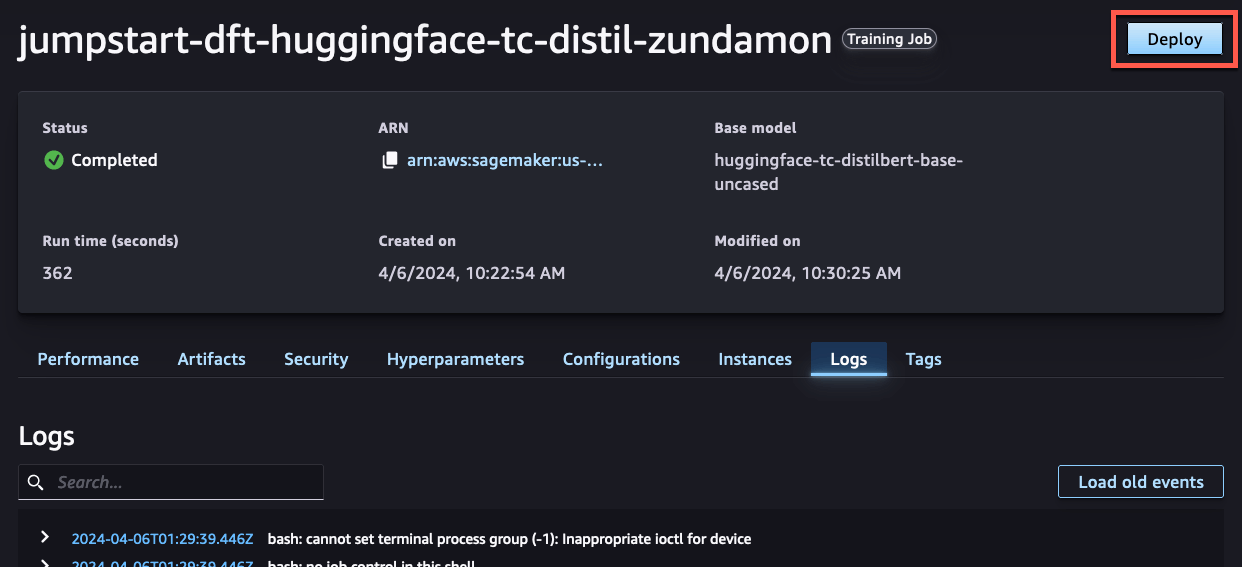Click the Training Job badge

(x=890, y=39)
